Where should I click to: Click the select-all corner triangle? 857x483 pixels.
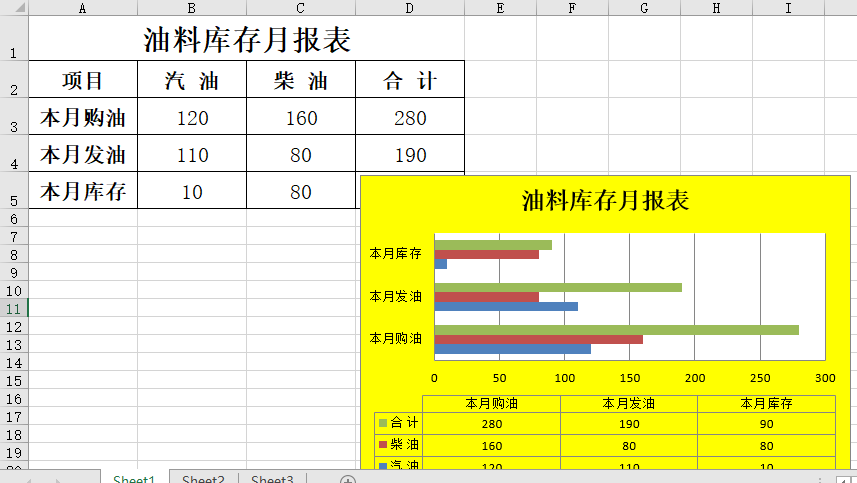point(19,7)
